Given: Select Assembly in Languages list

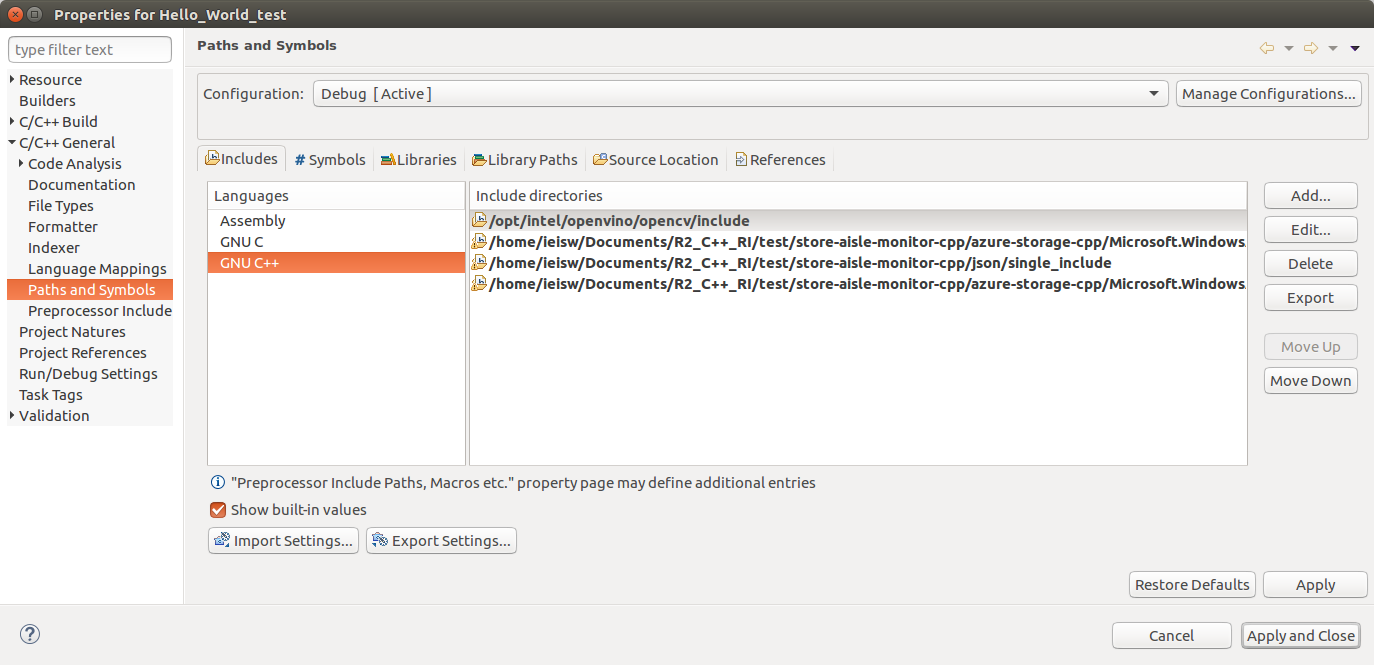Looking at the screenshot, I should click(336, 220).
